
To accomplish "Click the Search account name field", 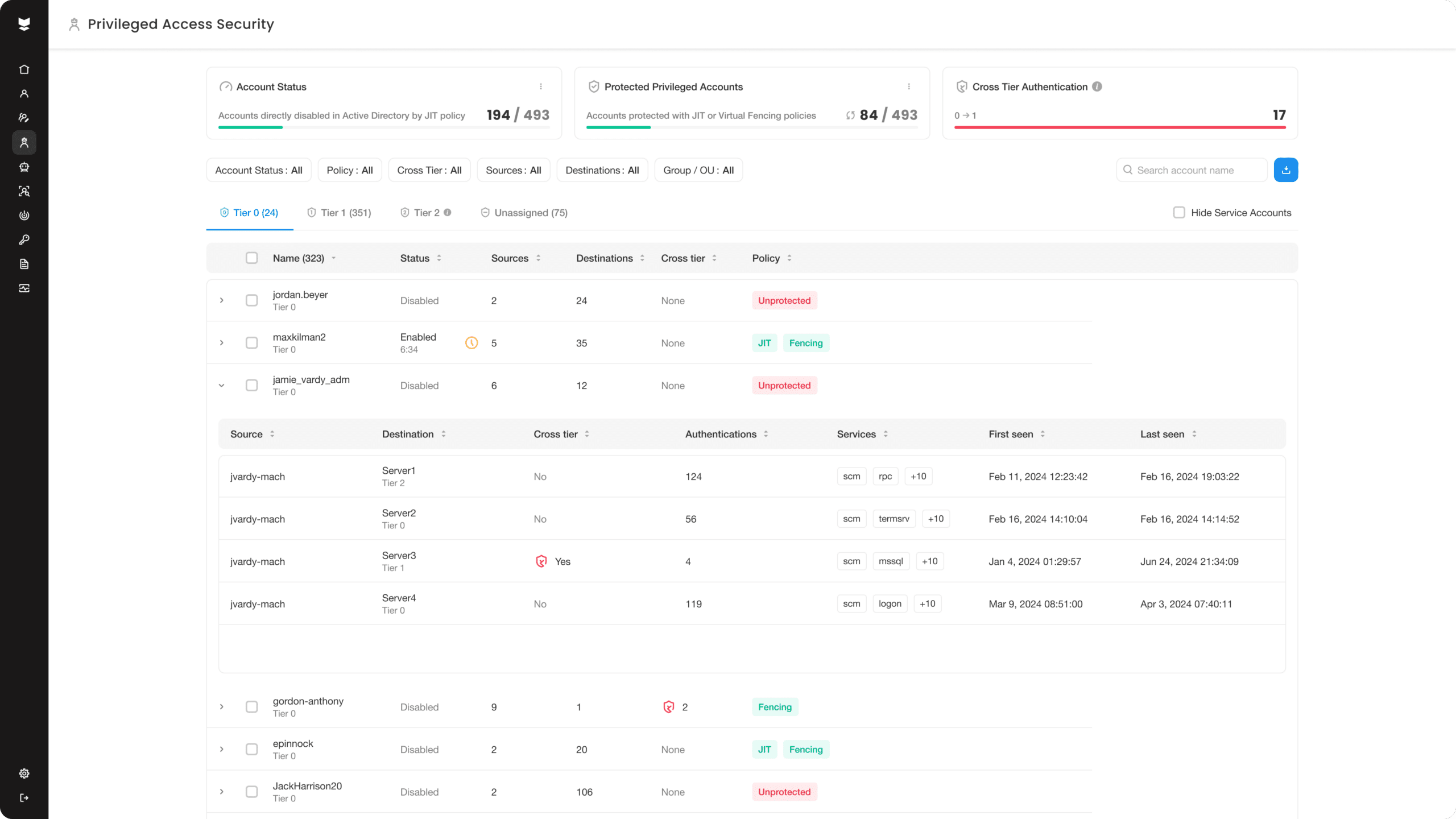I will (1192, 170).
